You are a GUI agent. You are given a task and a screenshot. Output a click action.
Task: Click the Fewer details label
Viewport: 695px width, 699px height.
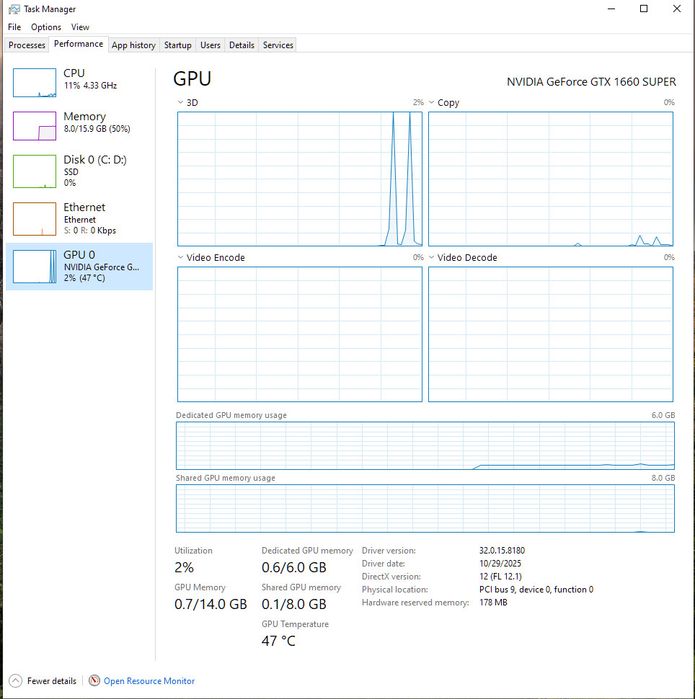coord(52,681)
